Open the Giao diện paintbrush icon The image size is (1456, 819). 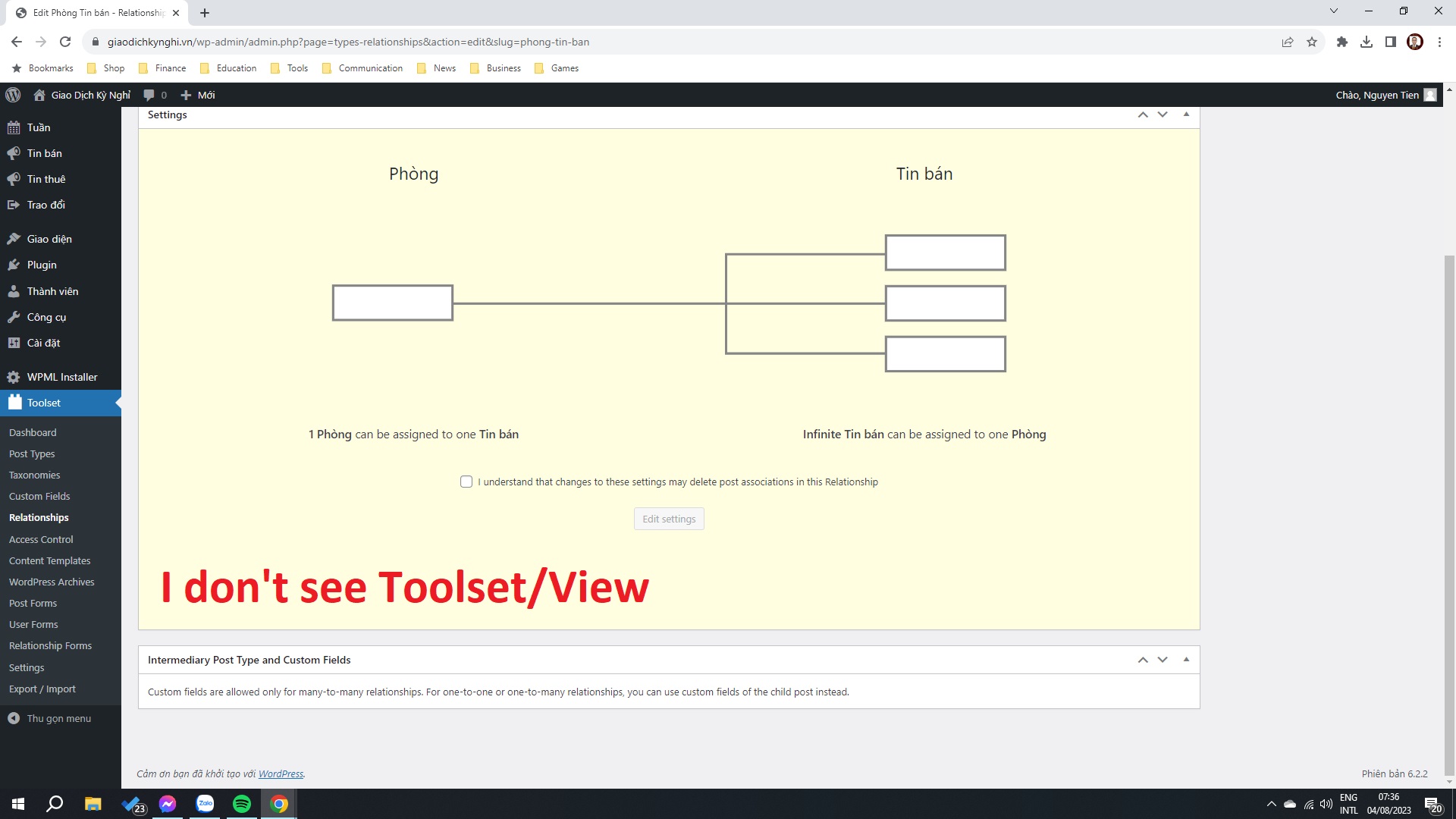point(14,239)
